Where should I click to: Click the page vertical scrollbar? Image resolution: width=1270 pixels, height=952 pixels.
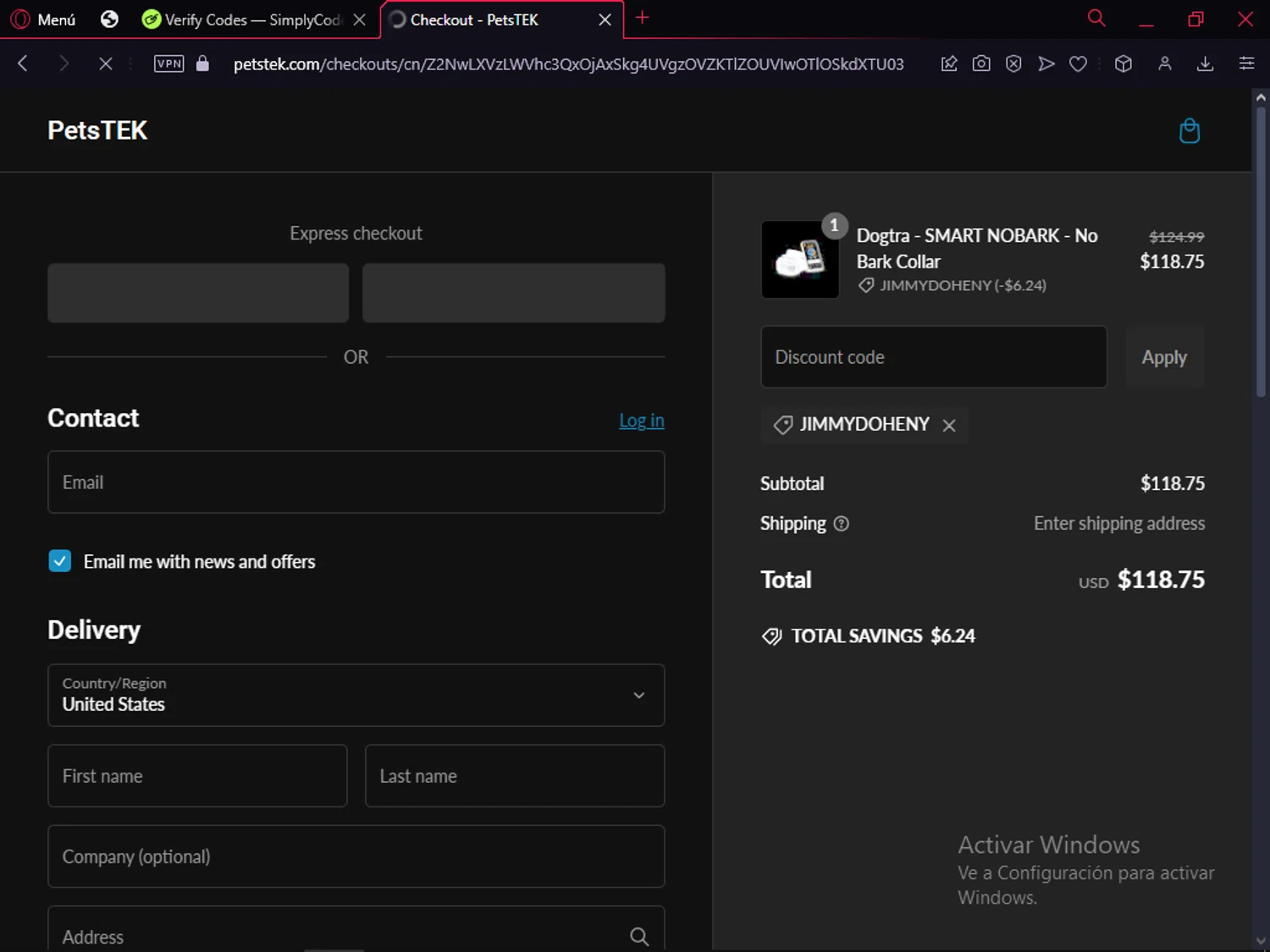pos(1261,251)
